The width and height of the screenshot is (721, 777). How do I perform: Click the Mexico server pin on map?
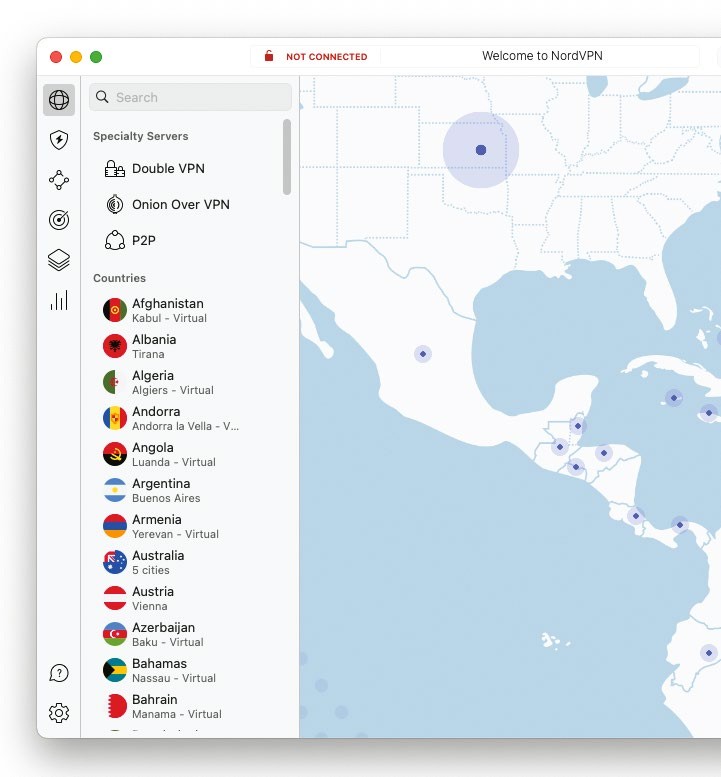(x=423, y=354)
